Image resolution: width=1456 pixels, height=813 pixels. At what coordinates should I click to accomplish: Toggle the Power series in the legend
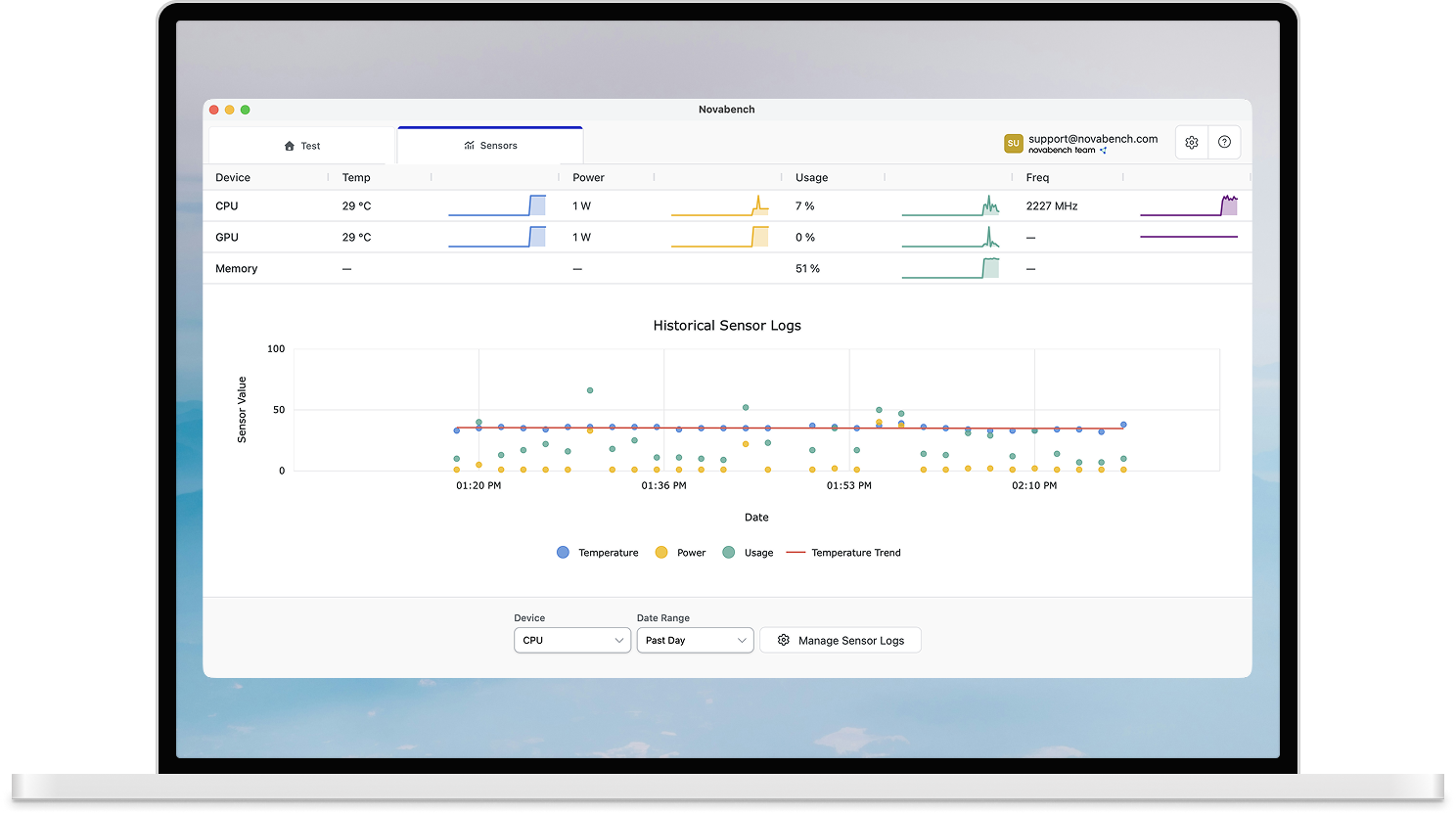680,552
